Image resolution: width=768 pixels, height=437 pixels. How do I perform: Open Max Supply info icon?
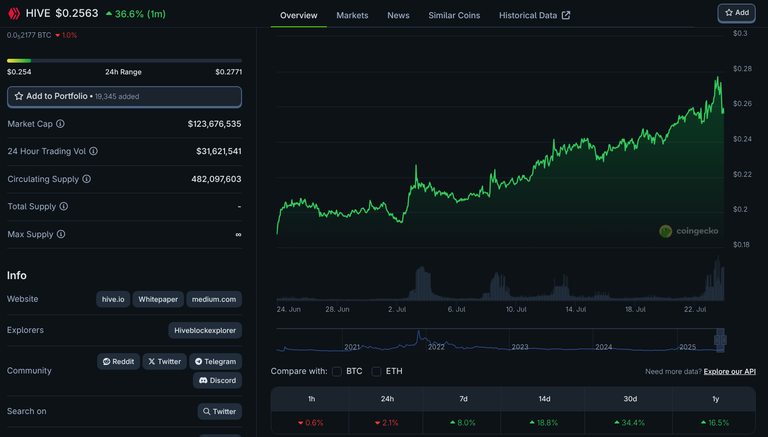point(61,234)
